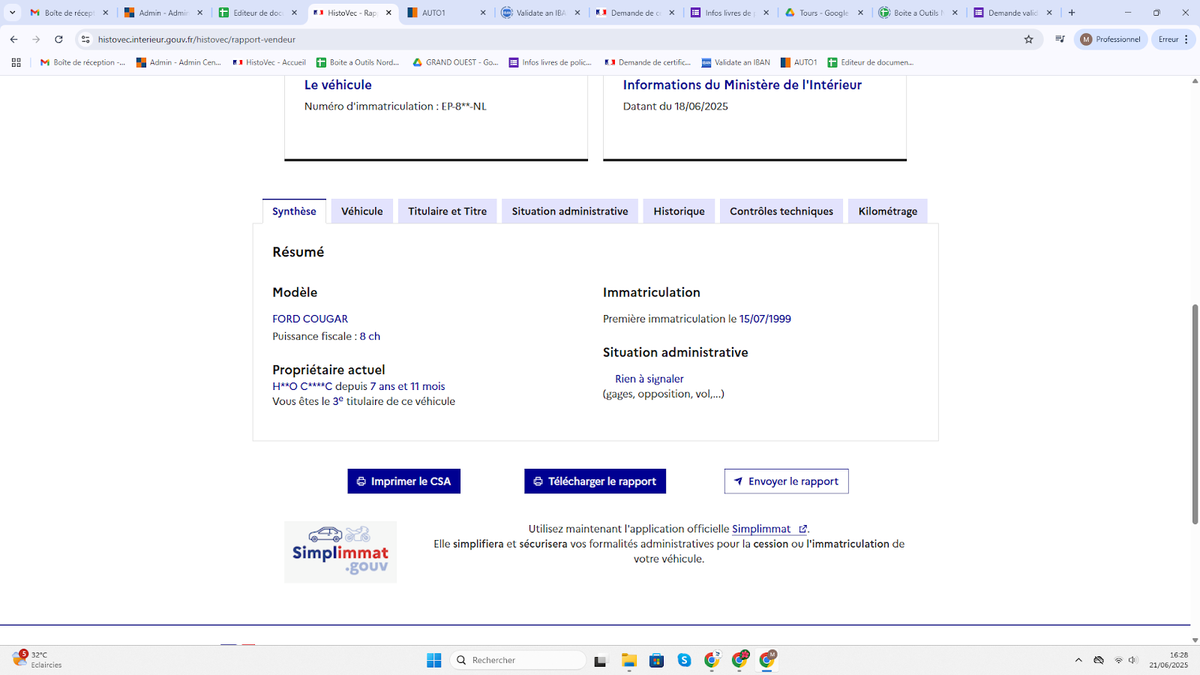Click the Erreur button in Chrome toolbar
Viewport: 1200px width, 675px height.
[1166, 39]
